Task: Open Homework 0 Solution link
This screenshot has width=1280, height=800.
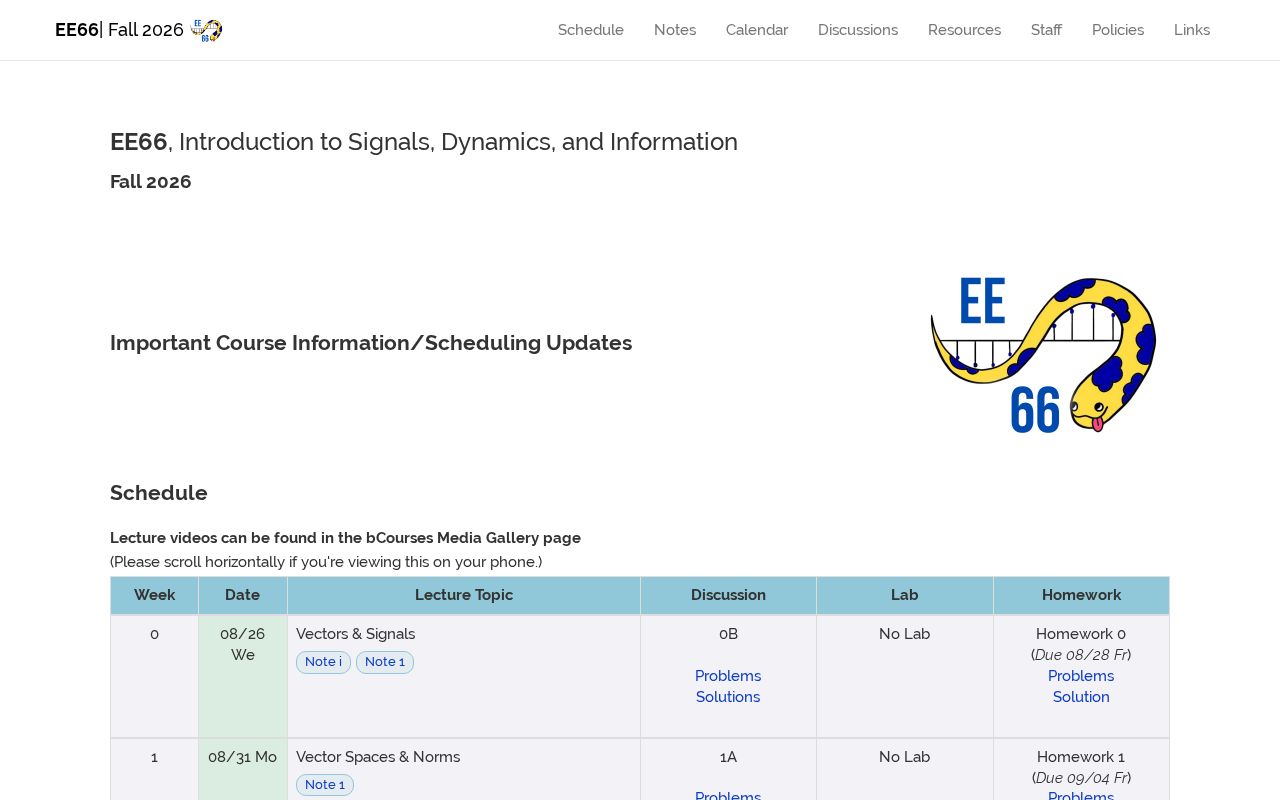Action: point(1081,697)
